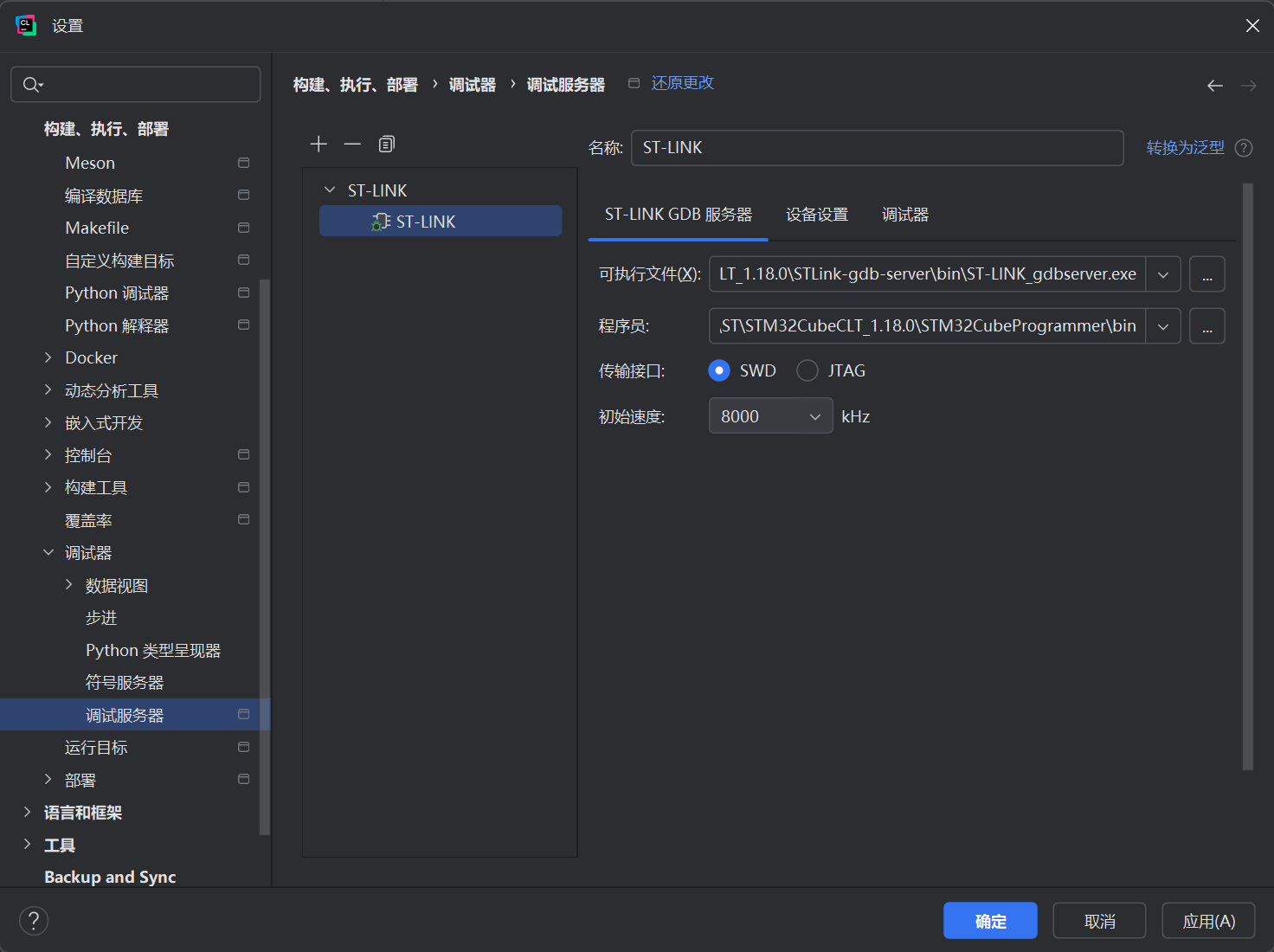Click project-level icon beside 自定义构建目标
Viewport: 1274px width, 952px height.
click(244, 260)
